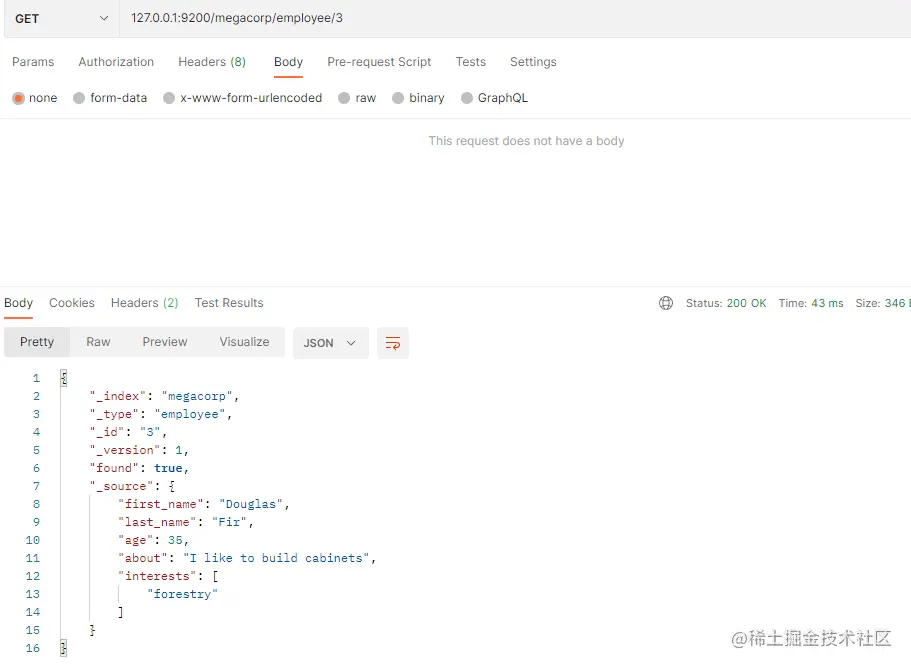Click the "age": 35 line
Image resolution: width=911 pixels, height=668 pixels.
click(x=153, y=540)
